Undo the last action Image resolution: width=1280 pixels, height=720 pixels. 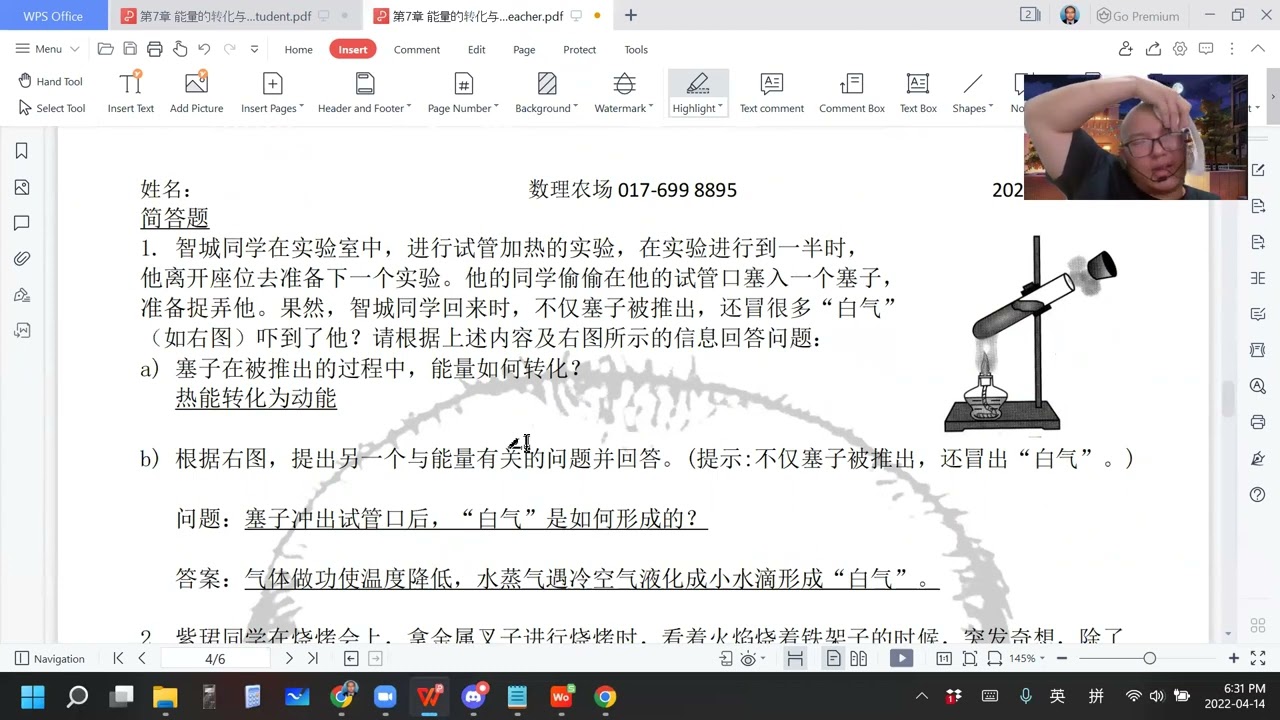tap(204, 49)
